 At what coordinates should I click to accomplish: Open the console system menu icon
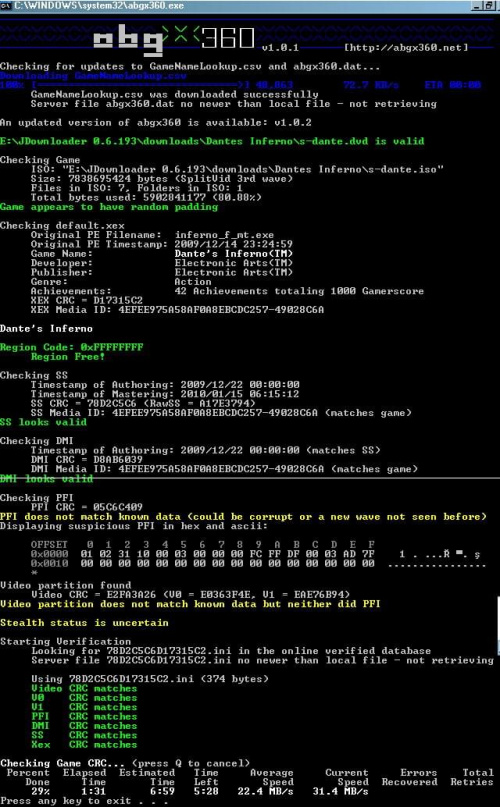coord(6,5)
